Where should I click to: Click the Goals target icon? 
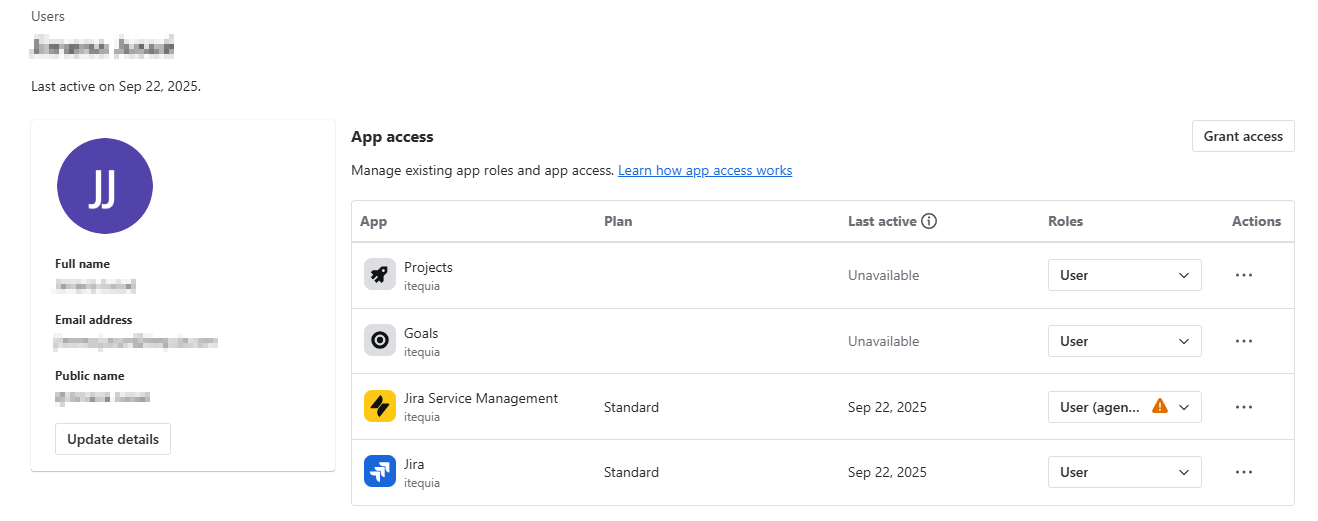[380, 341]
